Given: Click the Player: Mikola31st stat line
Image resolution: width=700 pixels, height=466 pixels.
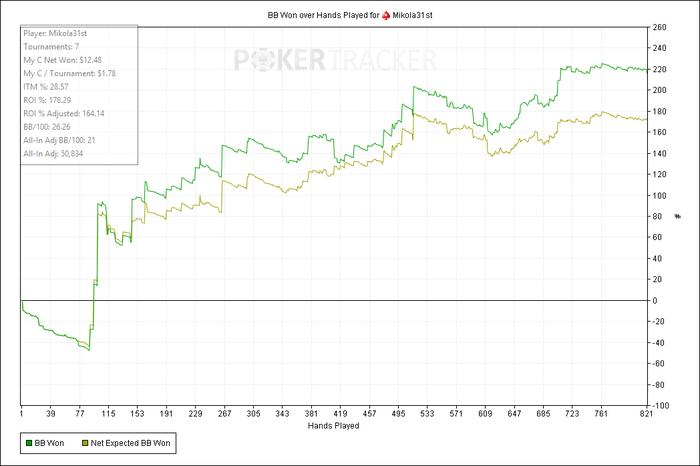Looking at the screenshot, I should point(55,33).
